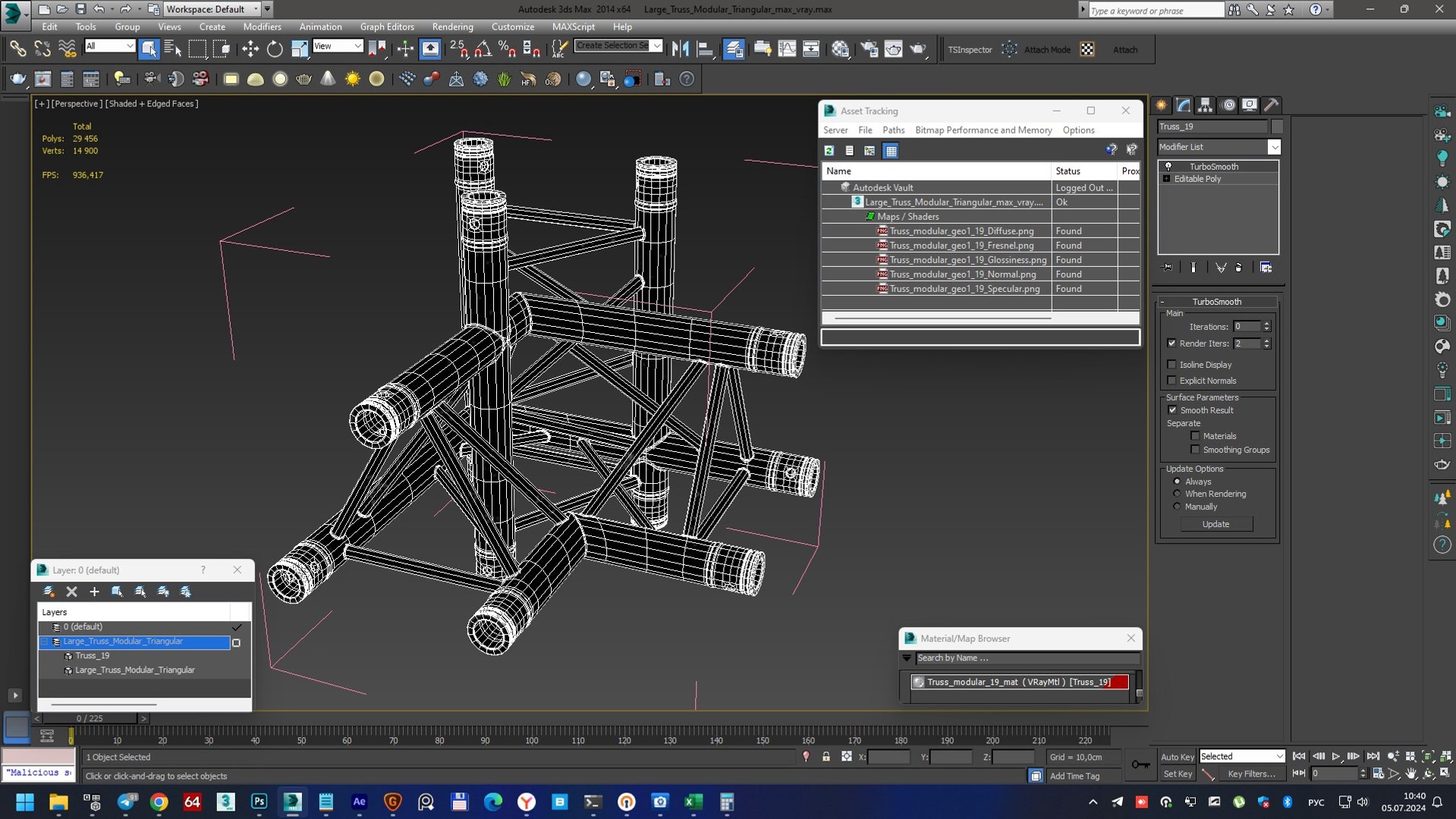1456x819 pixels.
Task: Enable Separate by Materials checkbox
Action: pyautogui.click(x=1195, y=436)
